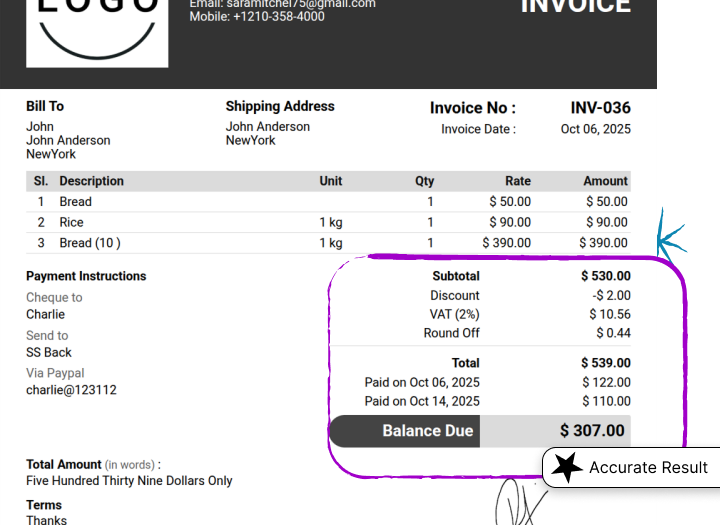720x525 pixels.
Task: Click the Paid on Oct 14, 2025 entry
Action: 422,401
